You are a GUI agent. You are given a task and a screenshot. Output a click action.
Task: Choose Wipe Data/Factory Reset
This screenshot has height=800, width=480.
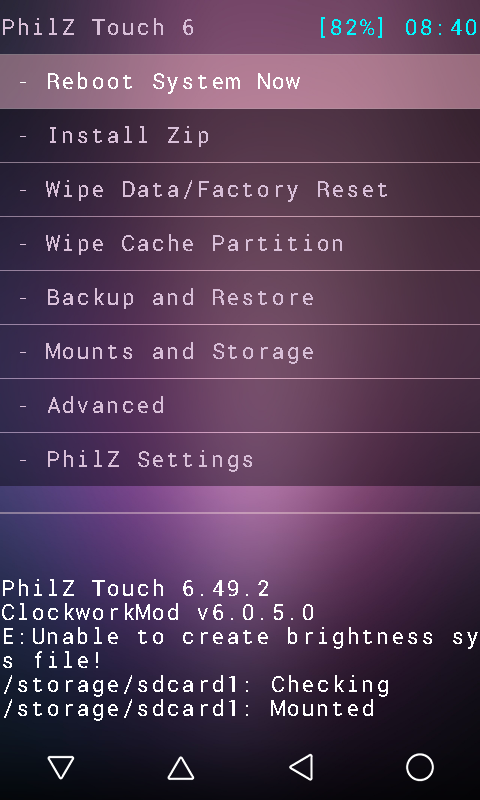coord(240,190)
